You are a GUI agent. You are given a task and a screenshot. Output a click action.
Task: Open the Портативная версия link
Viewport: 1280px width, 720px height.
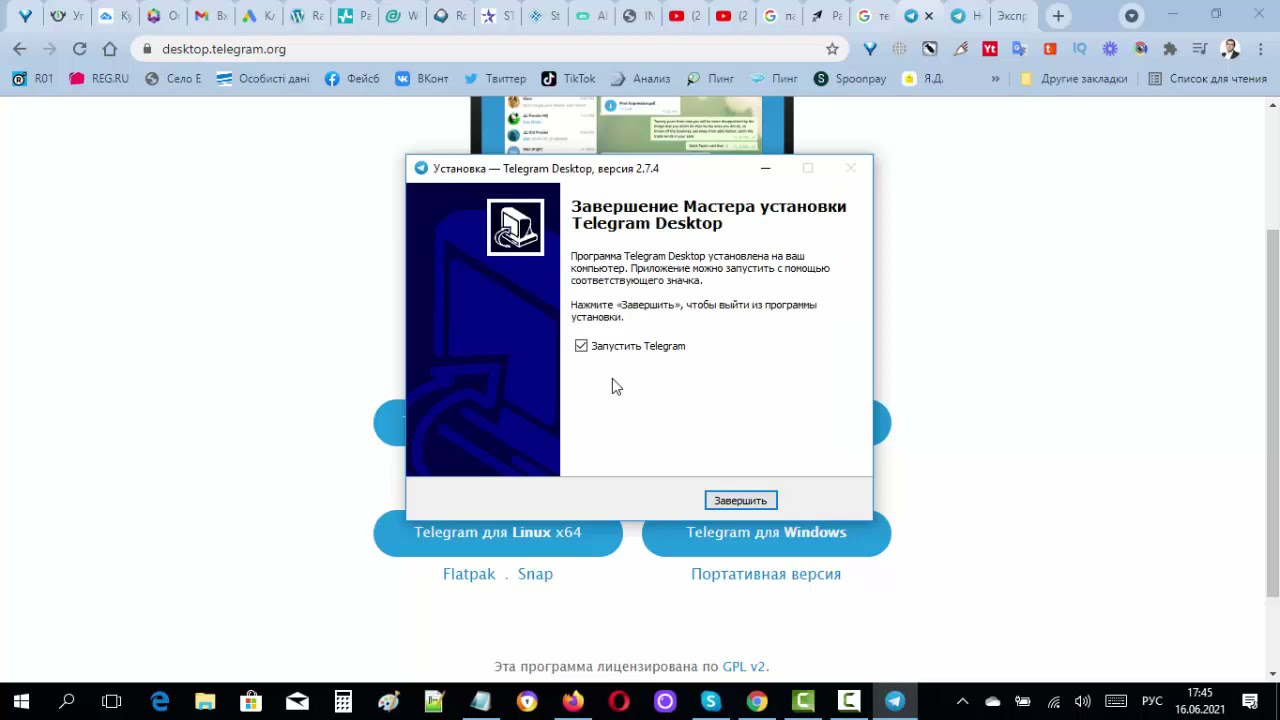[766, 574]
